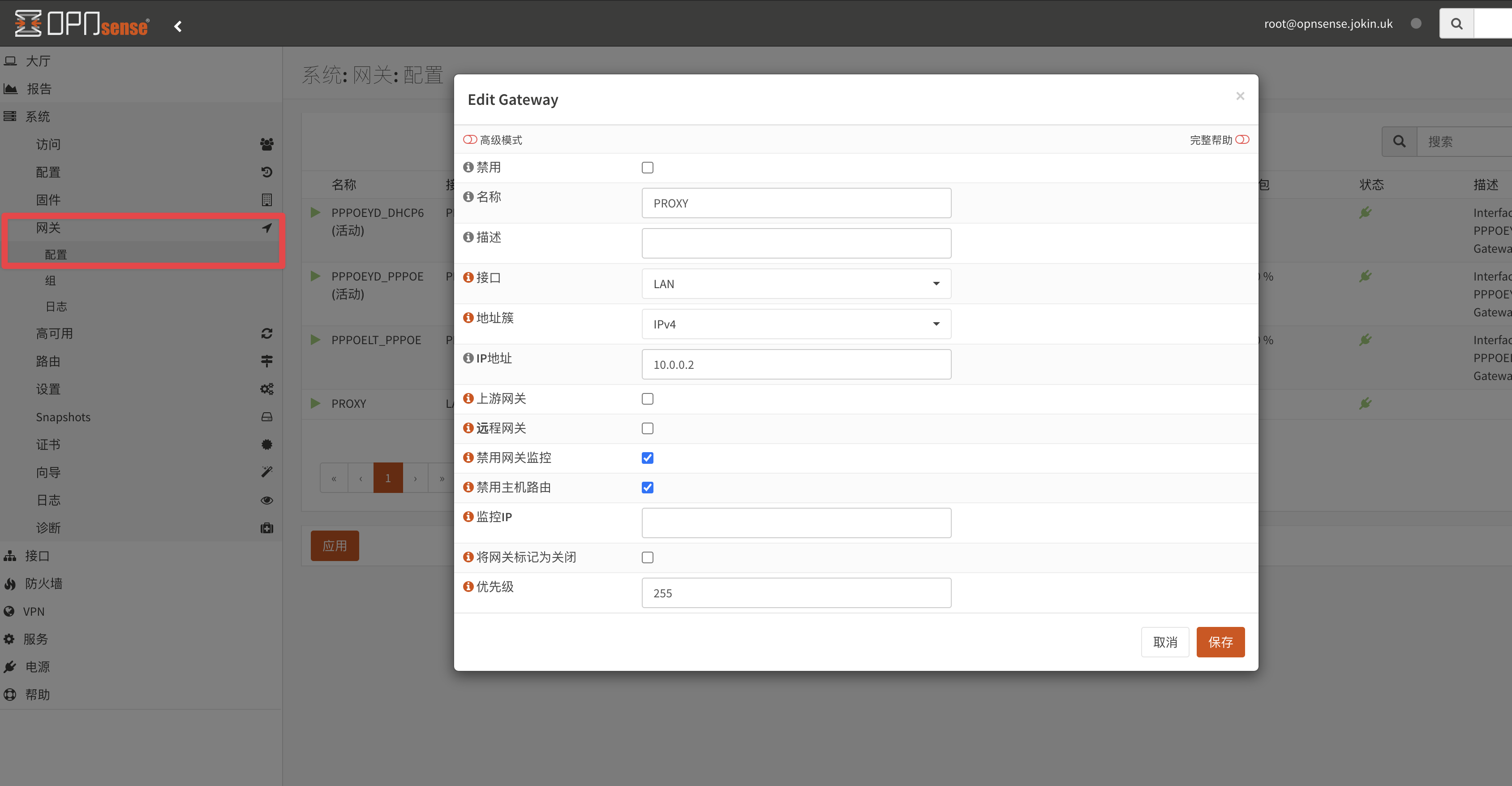Click the firmware chip icon next to 固件
Viewport: 1512px width, 786px height.
266,200
